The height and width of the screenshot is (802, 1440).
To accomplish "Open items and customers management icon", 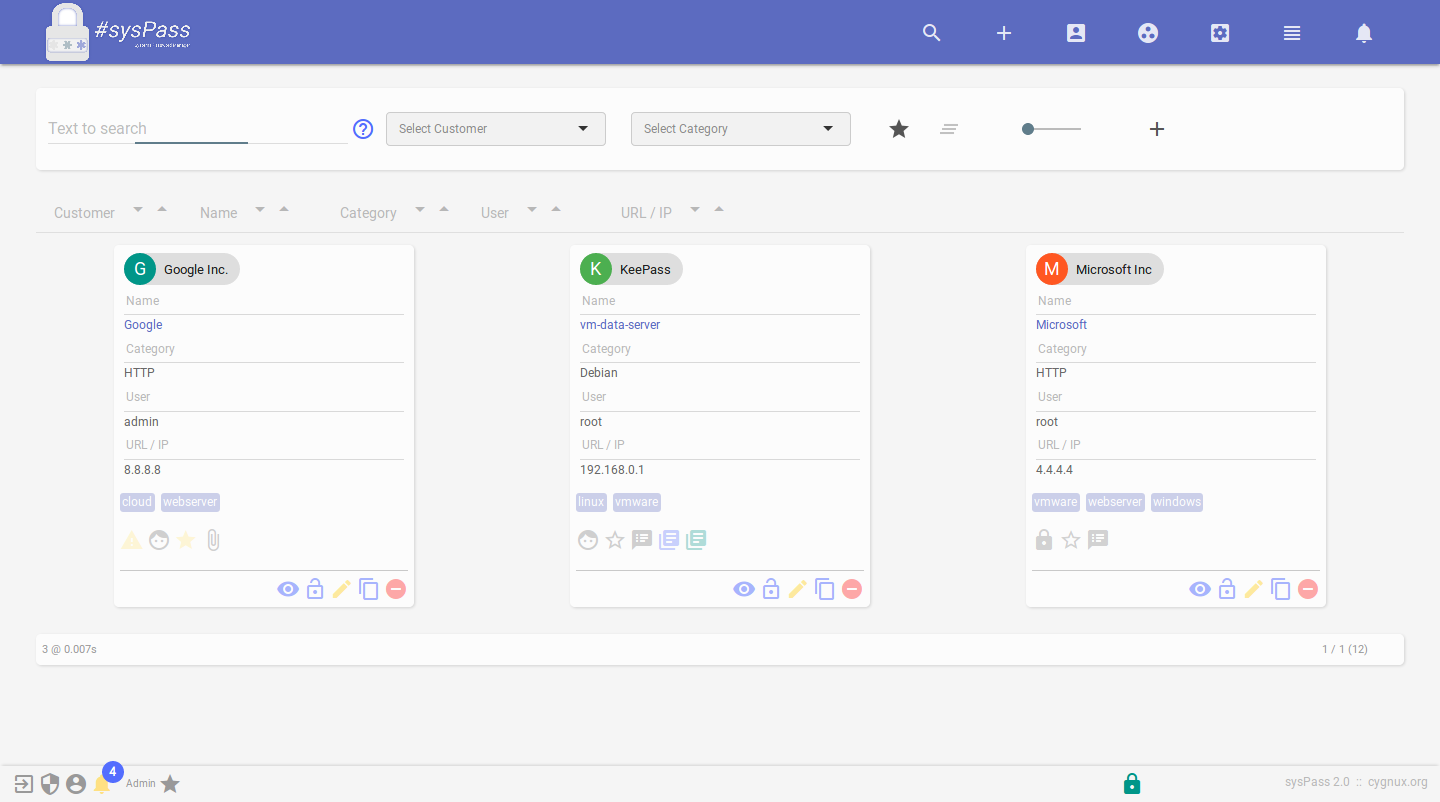I will [1148, 33].
